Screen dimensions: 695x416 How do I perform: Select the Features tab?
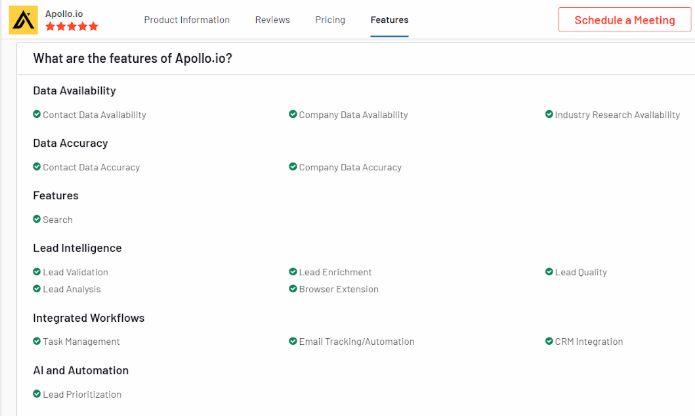coord(389,20)
